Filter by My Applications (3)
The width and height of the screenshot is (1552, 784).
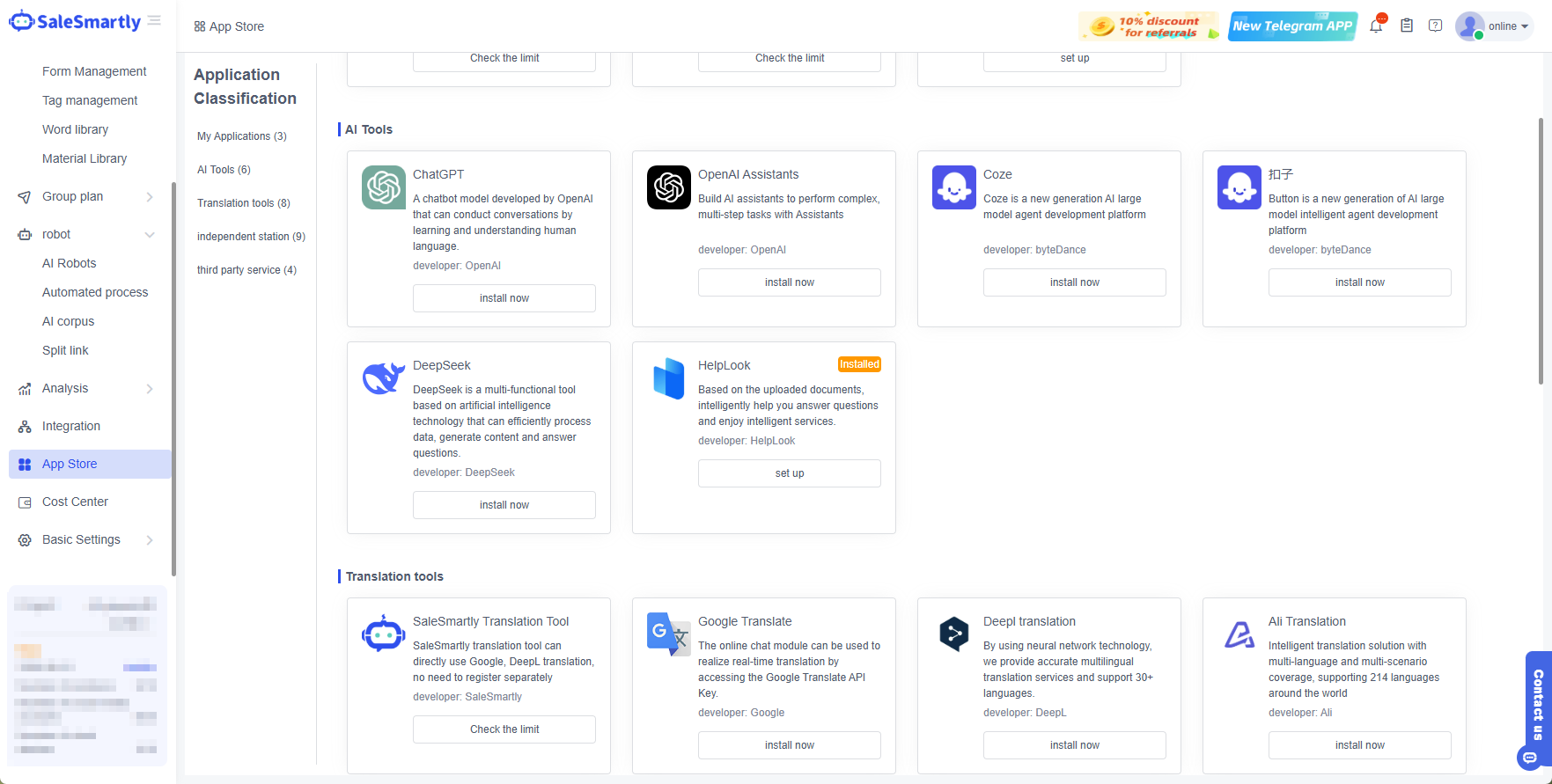[242, 136]
